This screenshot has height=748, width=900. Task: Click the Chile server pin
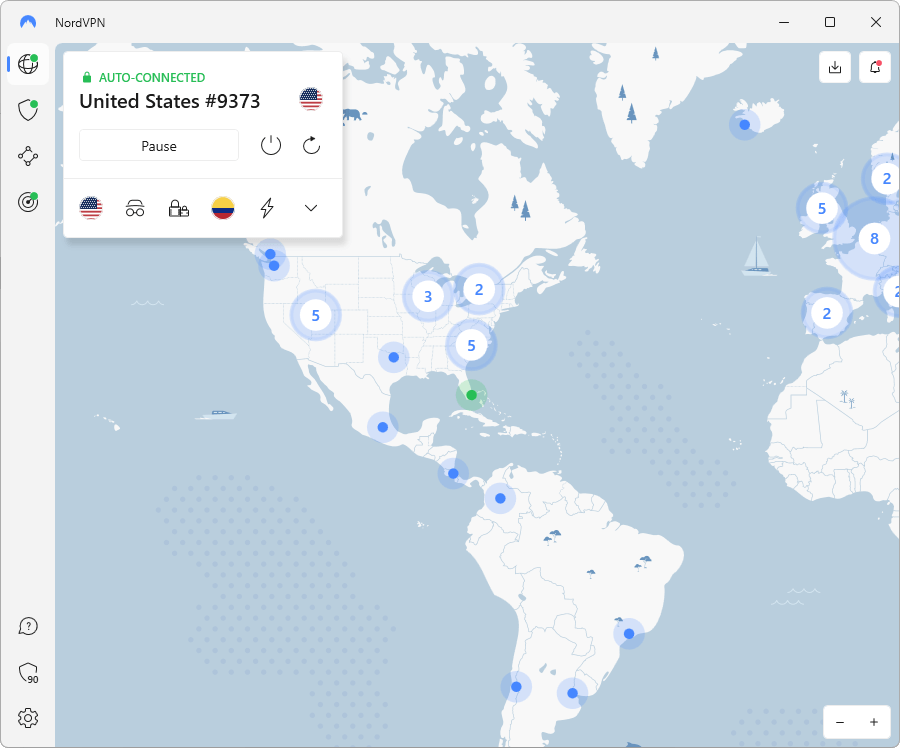[516, 687]
